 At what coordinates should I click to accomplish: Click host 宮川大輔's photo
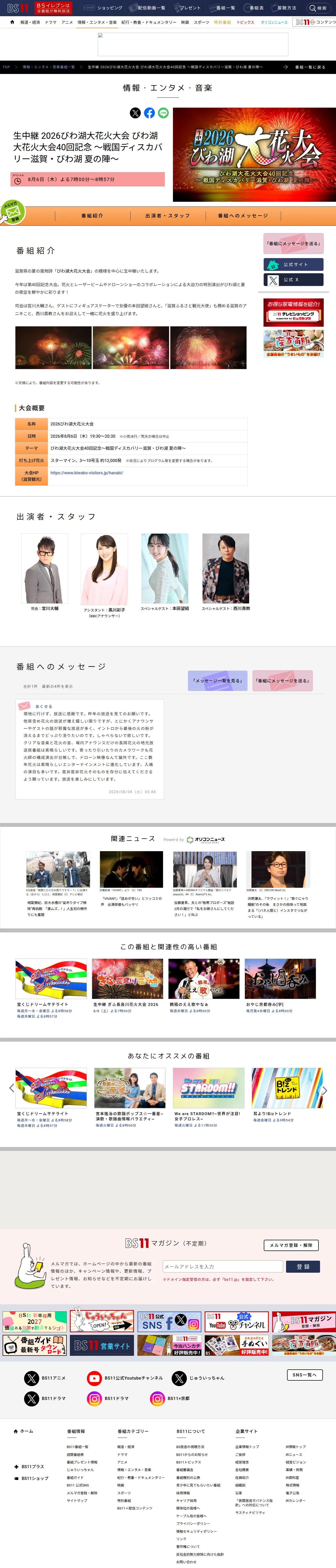click(44, 568)
